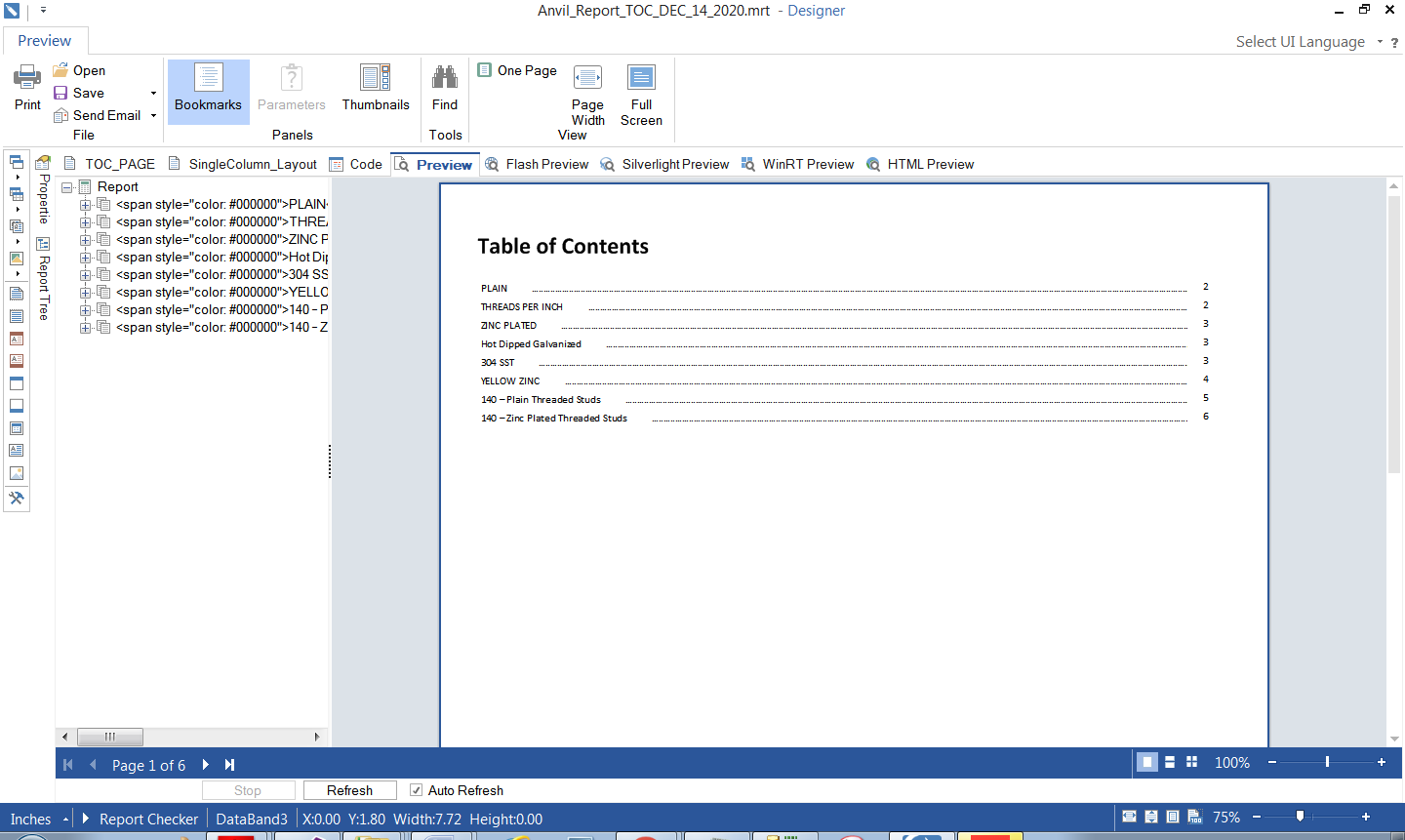Screen dimensions: 1405x840
Task: Collapse the Report tree root node
Action: tap(67, 187)
